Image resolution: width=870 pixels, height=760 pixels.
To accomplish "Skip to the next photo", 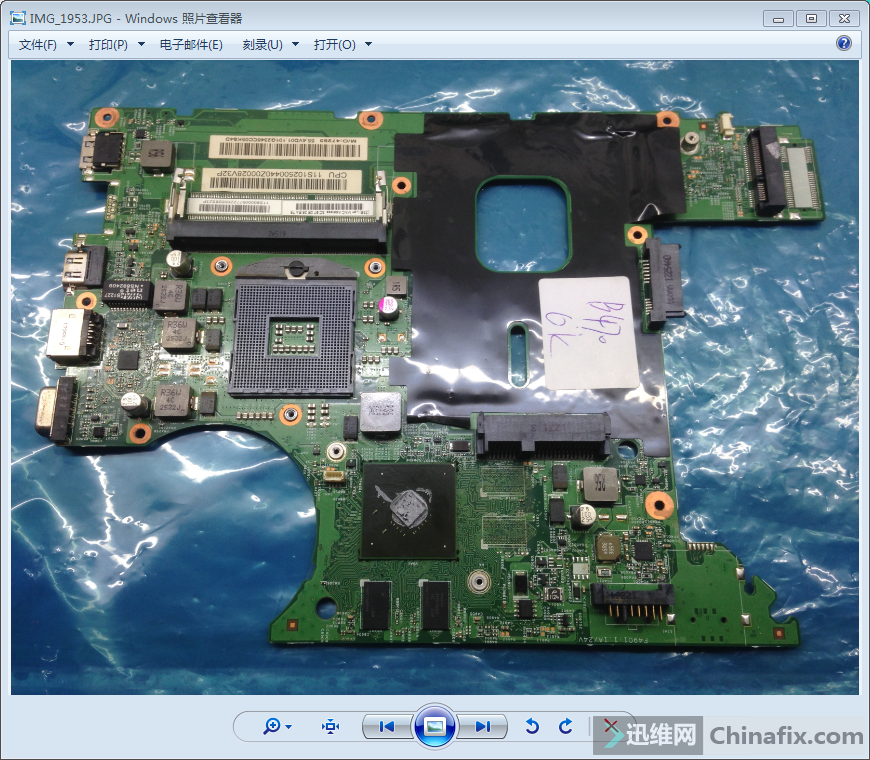I will [483, 727].
